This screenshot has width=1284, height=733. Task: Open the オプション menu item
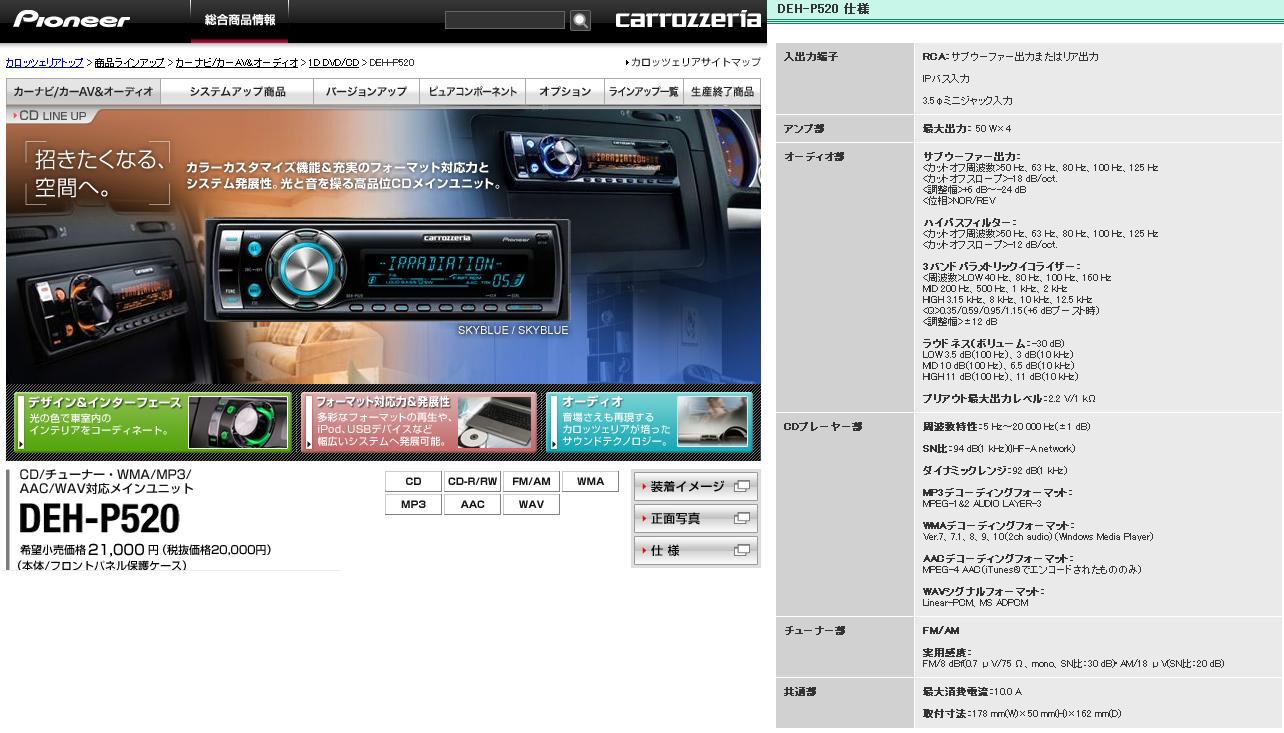565,92
